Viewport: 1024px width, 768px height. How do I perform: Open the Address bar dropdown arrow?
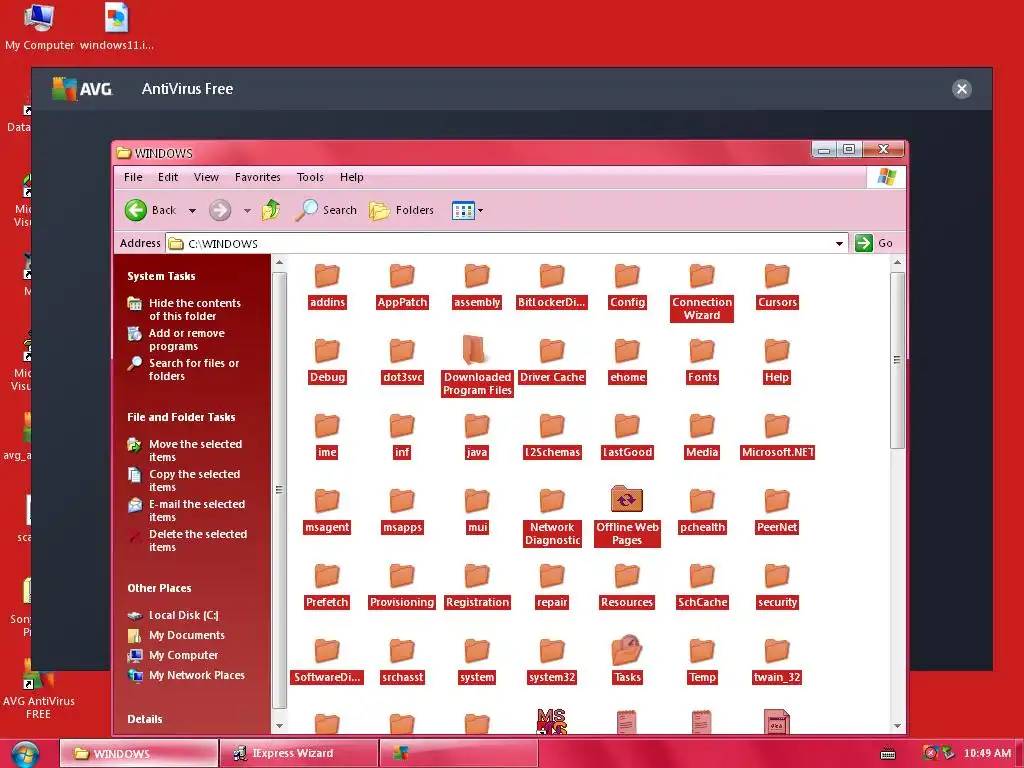pos(839,244)
